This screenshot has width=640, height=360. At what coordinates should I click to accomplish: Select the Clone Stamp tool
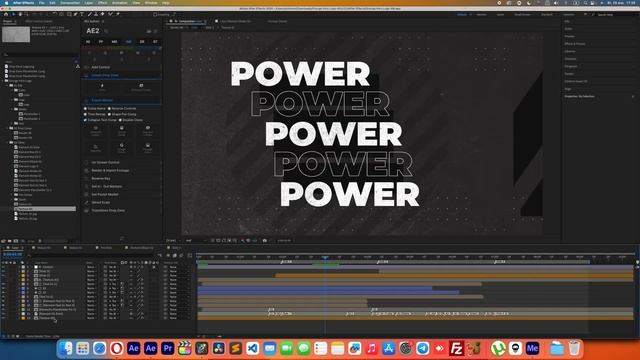[x=96, y=14]
